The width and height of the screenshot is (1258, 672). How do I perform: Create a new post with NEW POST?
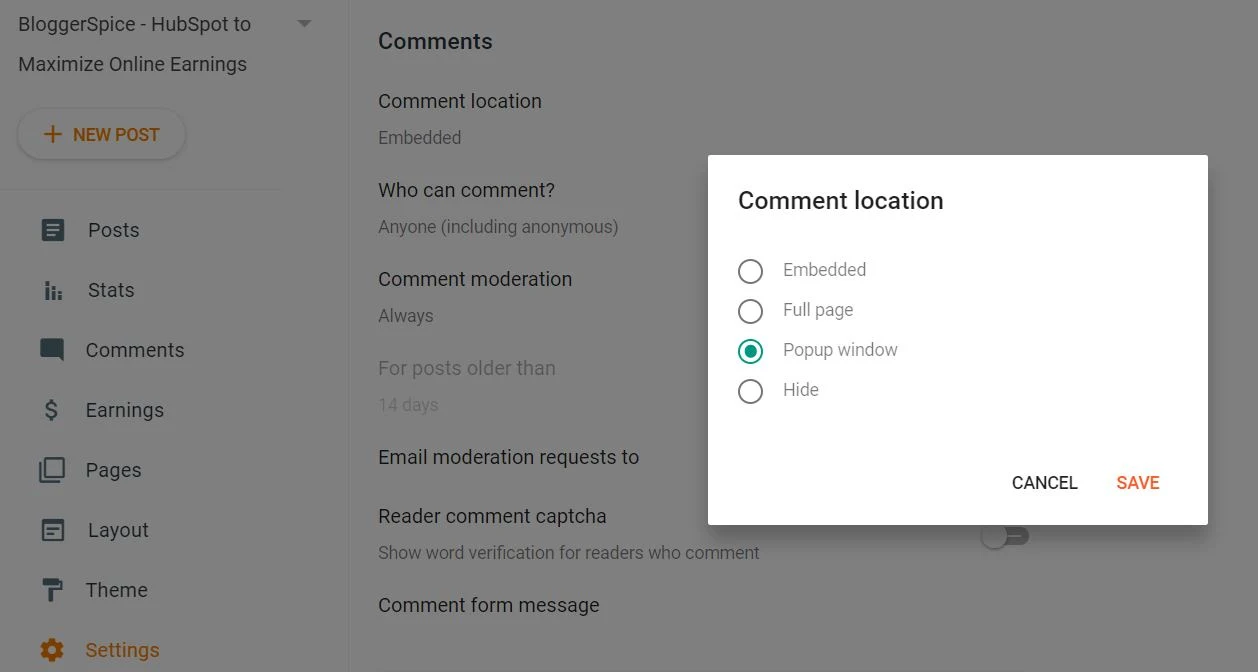tap(101, 134)
